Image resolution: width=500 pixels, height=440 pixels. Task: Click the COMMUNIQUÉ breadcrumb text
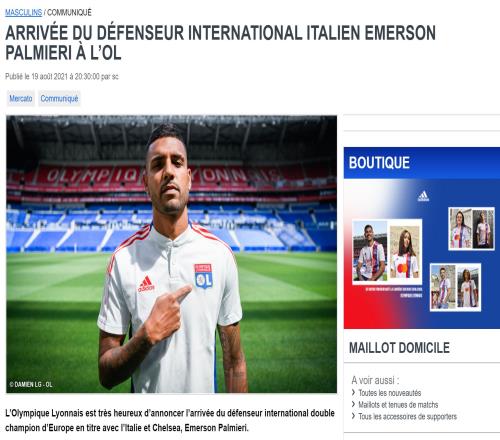69,13
